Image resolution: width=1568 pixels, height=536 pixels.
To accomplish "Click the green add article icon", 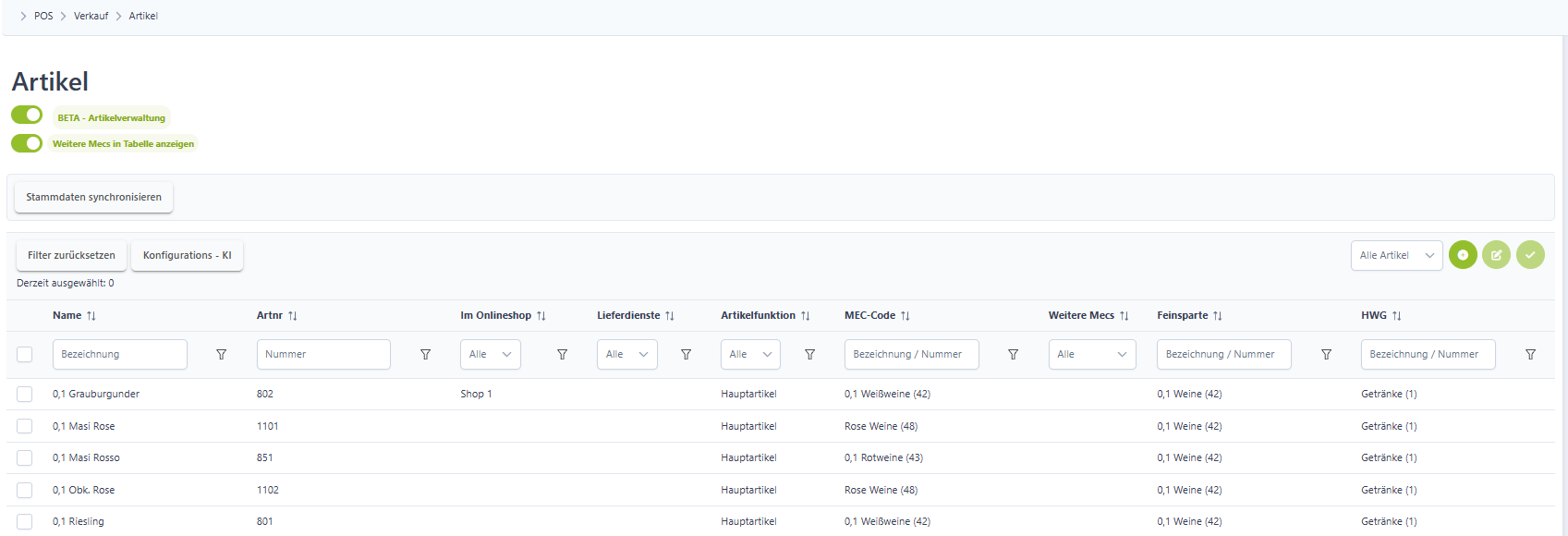I will pos(1463,255).
